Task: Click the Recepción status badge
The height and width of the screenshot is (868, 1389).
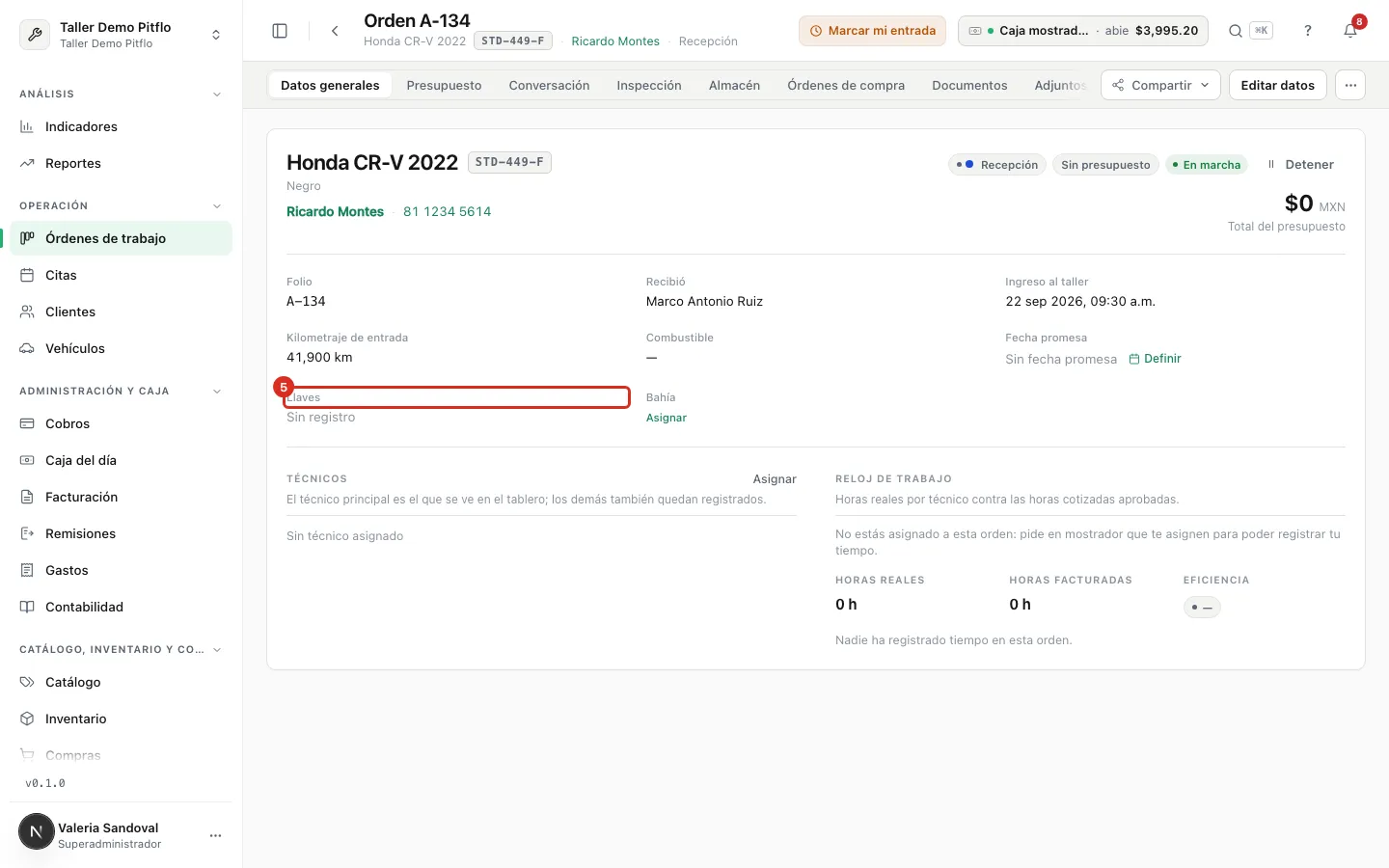Action: pyautogui.click(x=997, y=165)
